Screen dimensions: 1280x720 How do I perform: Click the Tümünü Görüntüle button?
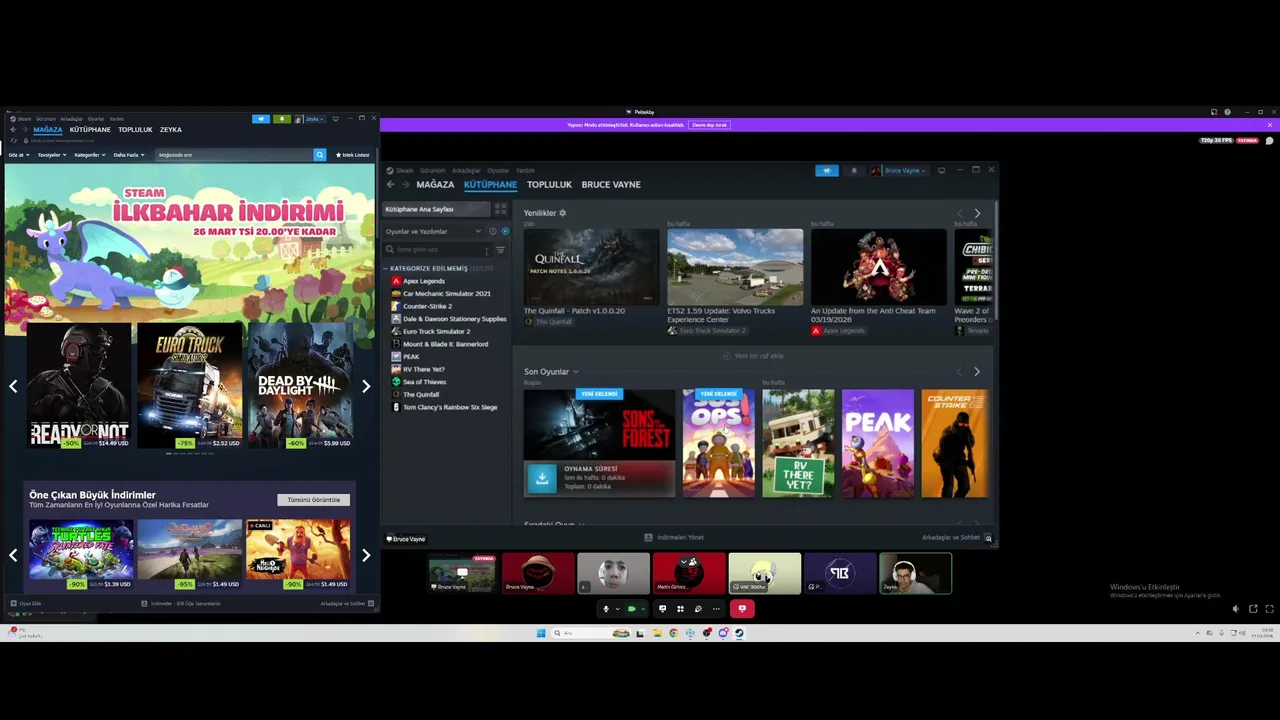tap(313, 499)
